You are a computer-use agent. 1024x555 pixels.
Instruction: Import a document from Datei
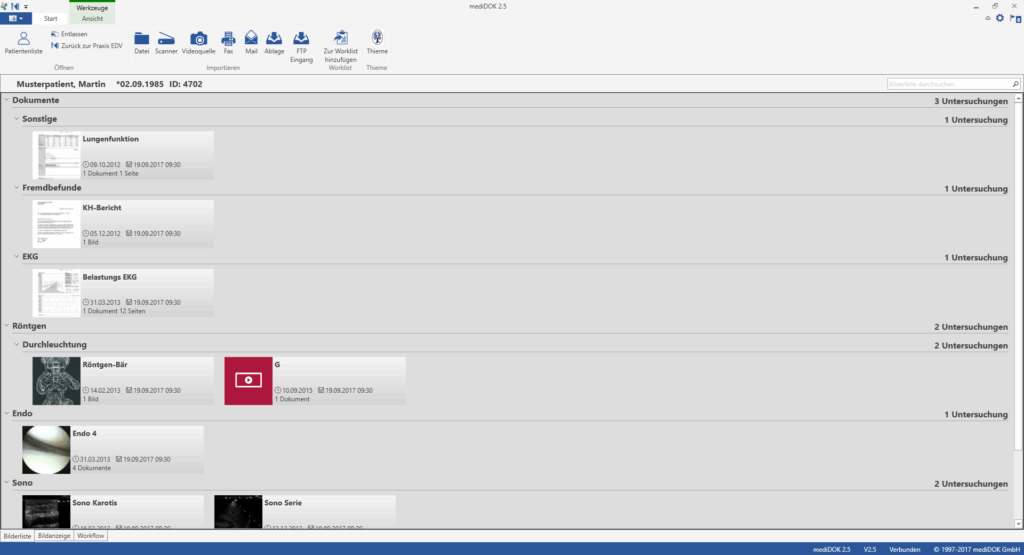tap(142, 42)
